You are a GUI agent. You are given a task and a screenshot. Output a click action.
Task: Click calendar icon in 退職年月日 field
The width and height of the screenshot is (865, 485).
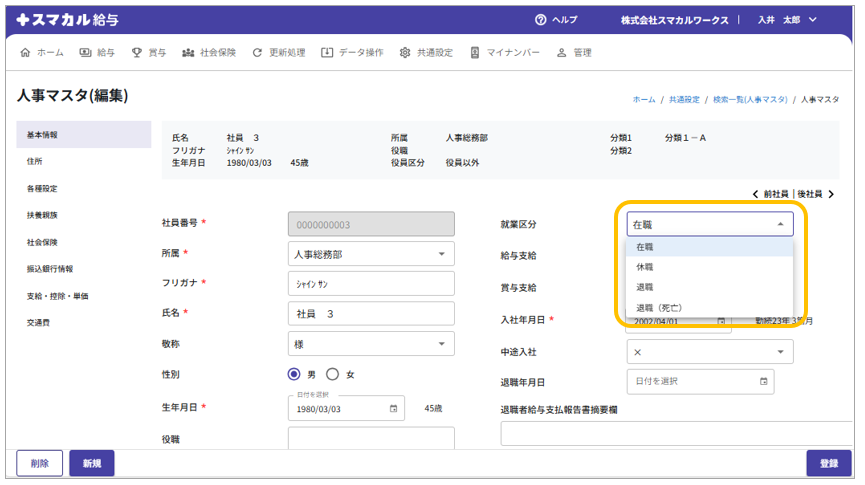(x=764, y=381)
